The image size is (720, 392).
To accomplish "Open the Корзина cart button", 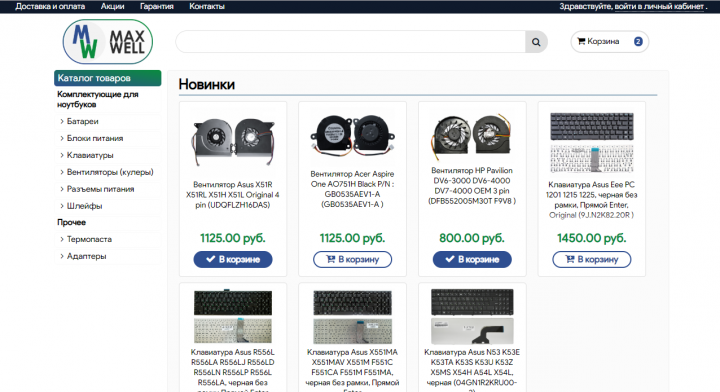I will [x=609, y=41].
